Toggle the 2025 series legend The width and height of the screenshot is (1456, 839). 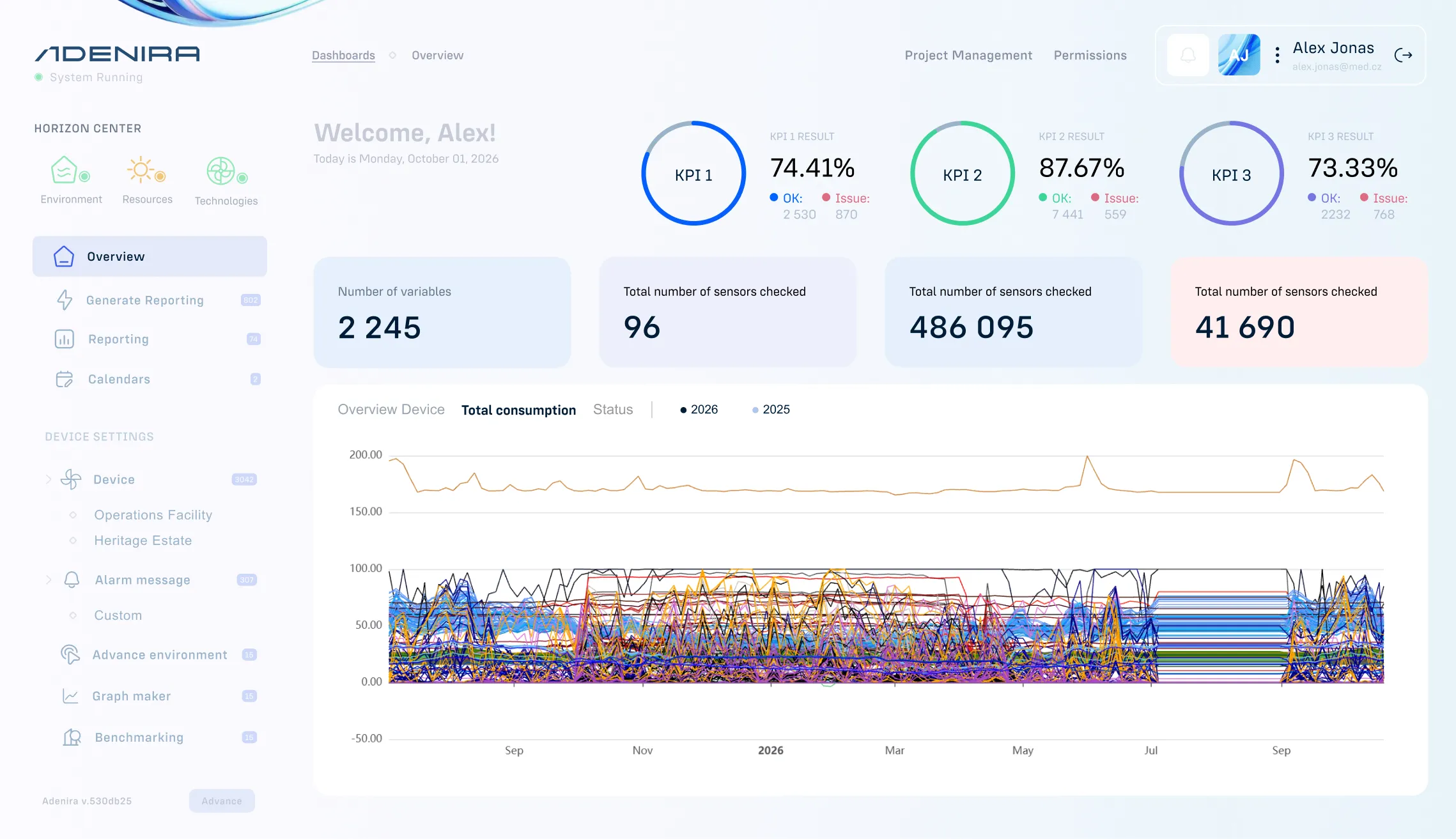coord(771,410)
